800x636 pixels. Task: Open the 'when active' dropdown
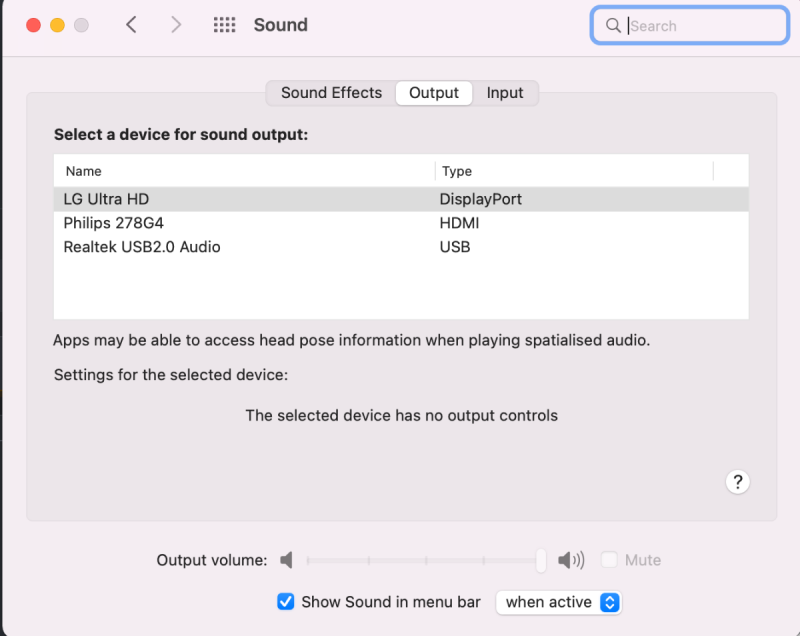pos(560,602)
